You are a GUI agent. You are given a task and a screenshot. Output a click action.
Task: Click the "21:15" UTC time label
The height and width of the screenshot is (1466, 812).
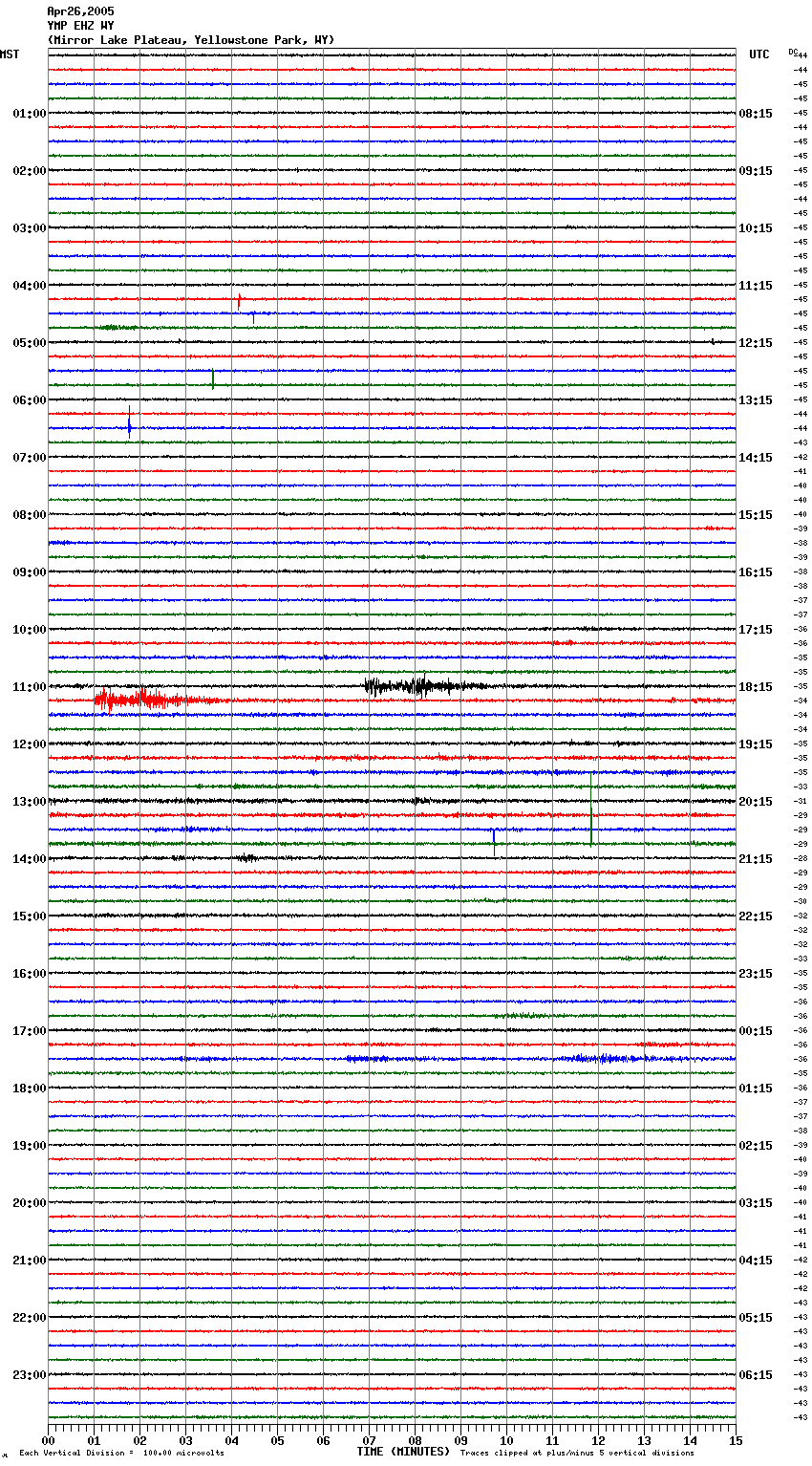coord(756,859)
